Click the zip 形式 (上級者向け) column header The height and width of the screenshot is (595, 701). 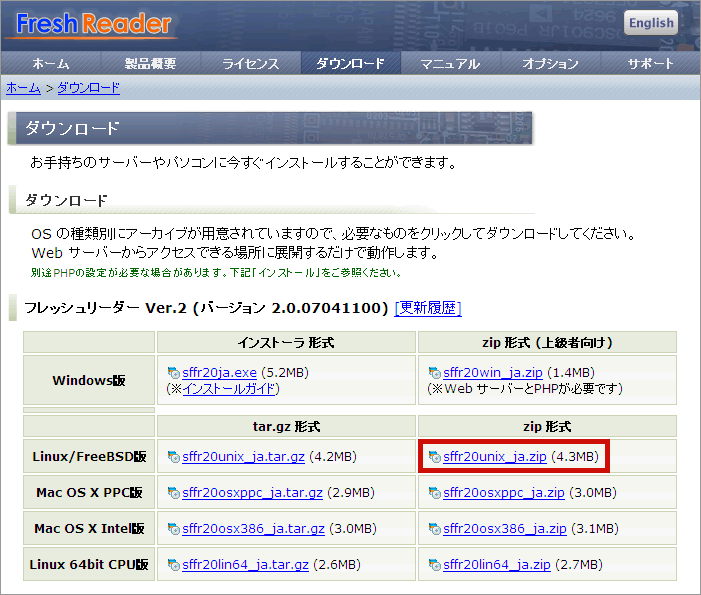547,343
